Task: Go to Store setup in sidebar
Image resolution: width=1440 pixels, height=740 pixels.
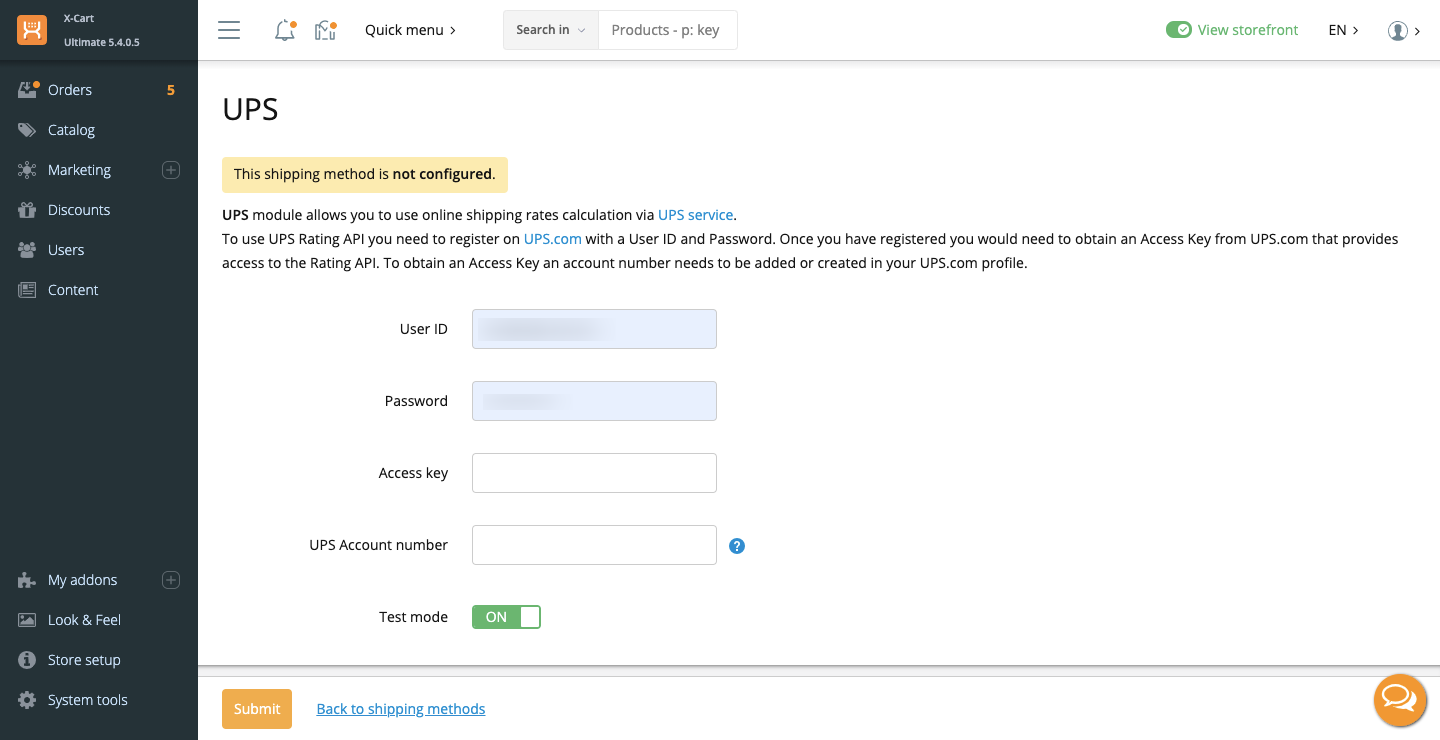Action: point(84,660)
